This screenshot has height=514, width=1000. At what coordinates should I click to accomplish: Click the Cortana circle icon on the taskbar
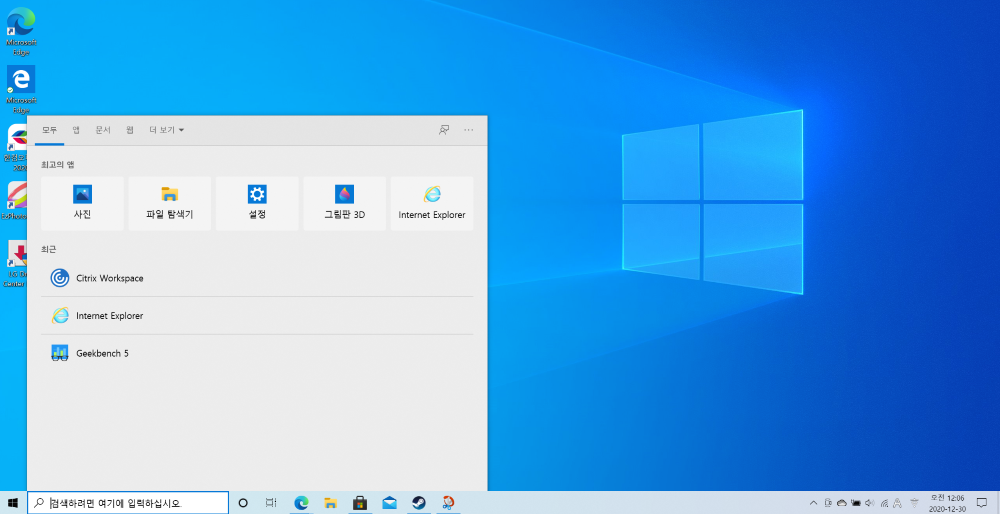tap(243, 503)
